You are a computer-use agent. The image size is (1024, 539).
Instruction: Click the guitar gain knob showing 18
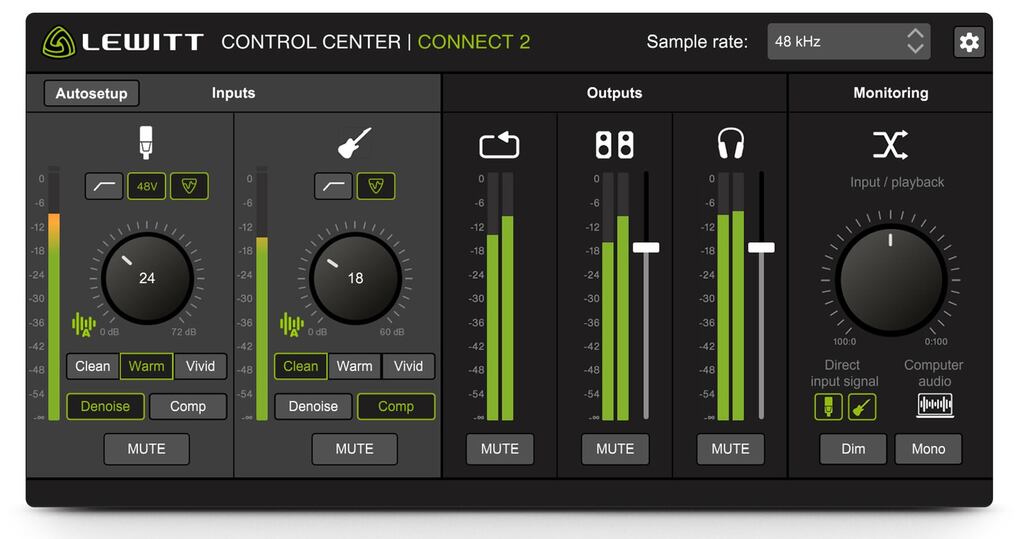click(x=355, y=278)
